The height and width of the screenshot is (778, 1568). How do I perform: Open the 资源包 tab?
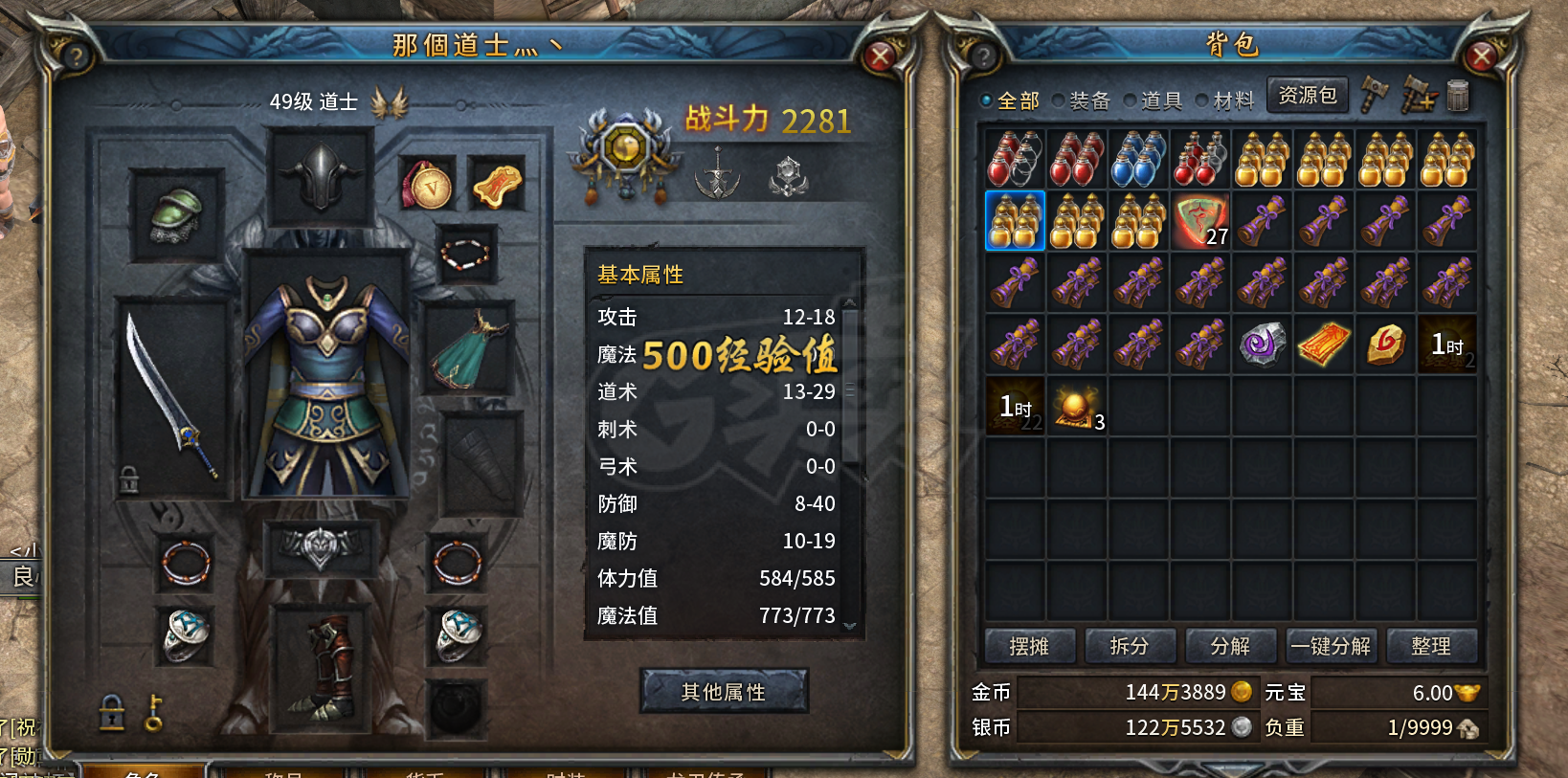tap(1308, 95)
